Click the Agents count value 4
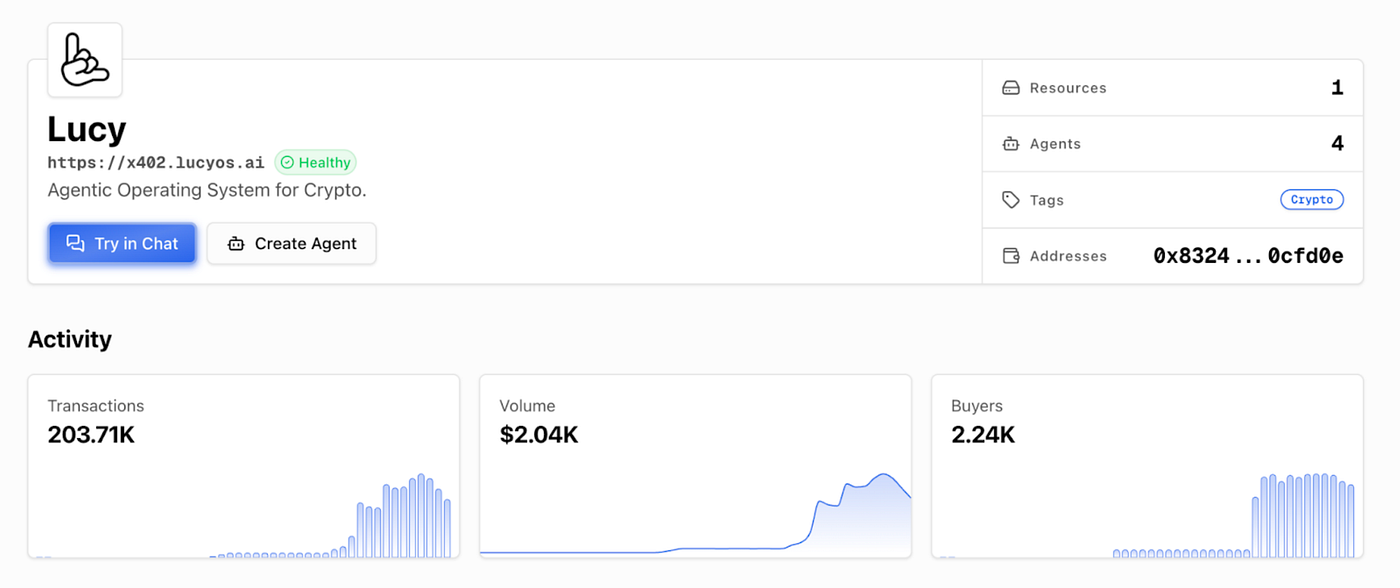The image size is (1400, 588). click(1337, 144)
